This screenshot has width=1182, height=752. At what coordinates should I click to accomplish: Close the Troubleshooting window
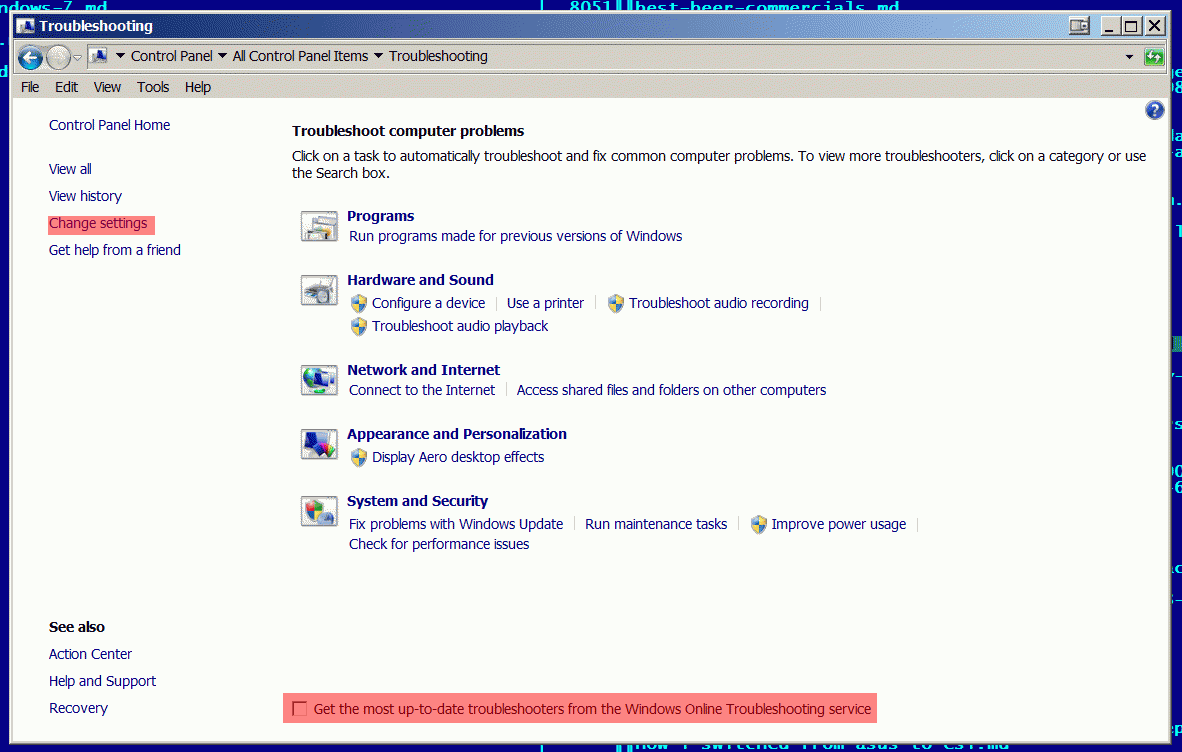coord(1154,26)
